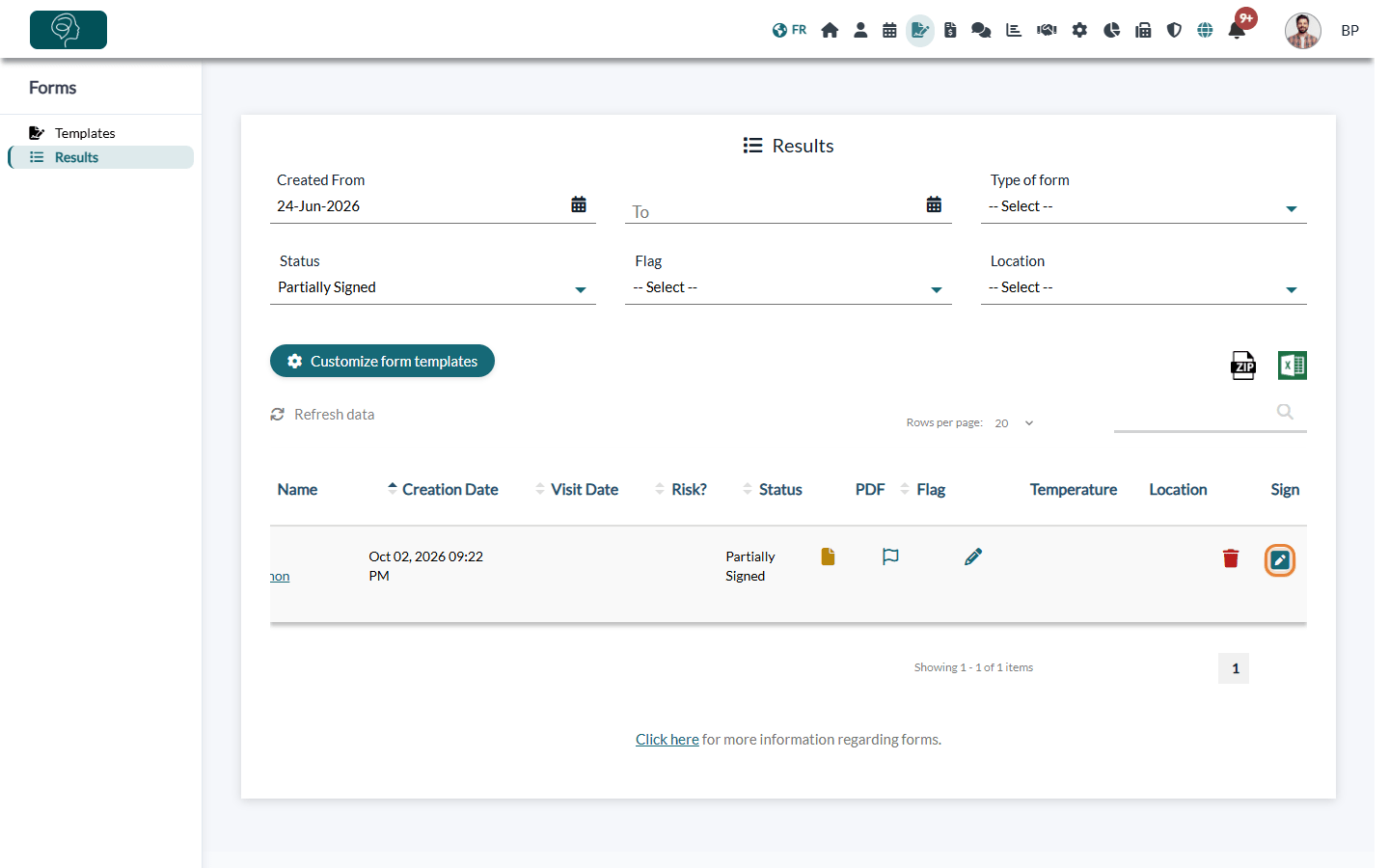The image size is (1389, 868).
Task: Expand the Status dropdown showing Partially Signed
Action: pyautogui.click(x=433, y=287)
